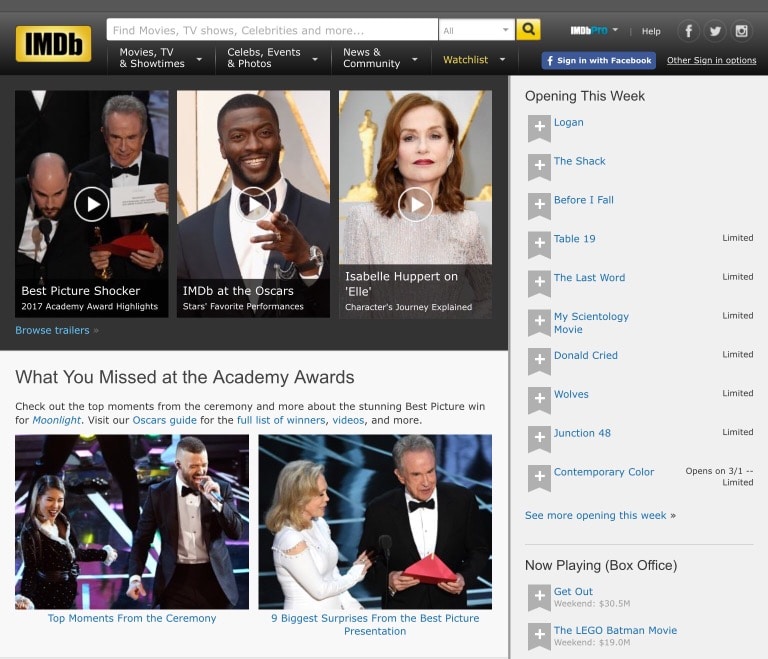Add Wolves to watchlist ribbon

[539, 400]
